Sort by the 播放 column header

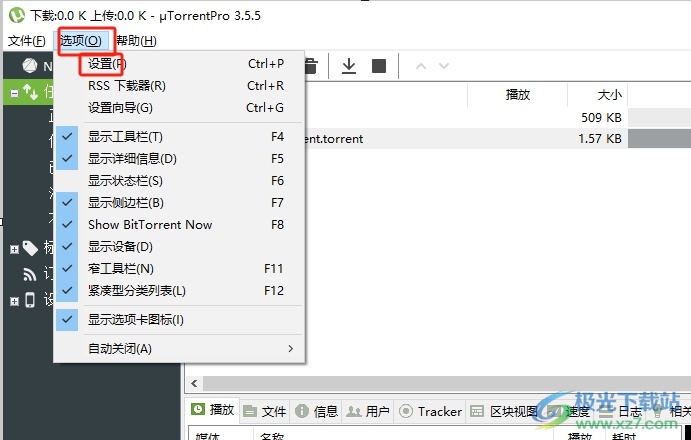(x=517, y=94)
